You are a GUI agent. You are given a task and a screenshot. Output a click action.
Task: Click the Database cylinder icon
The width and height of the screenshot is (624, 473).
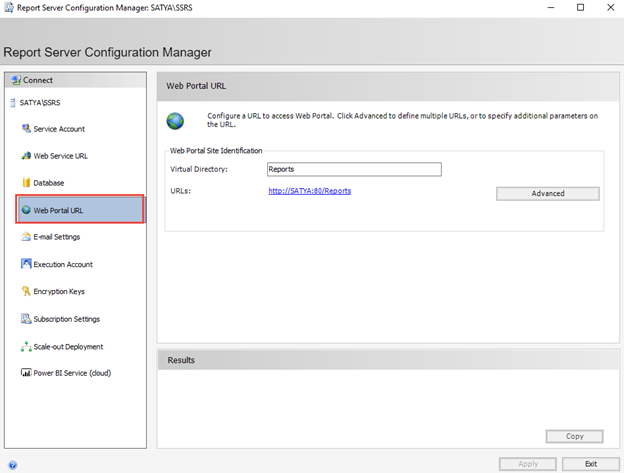coord(26,183)
